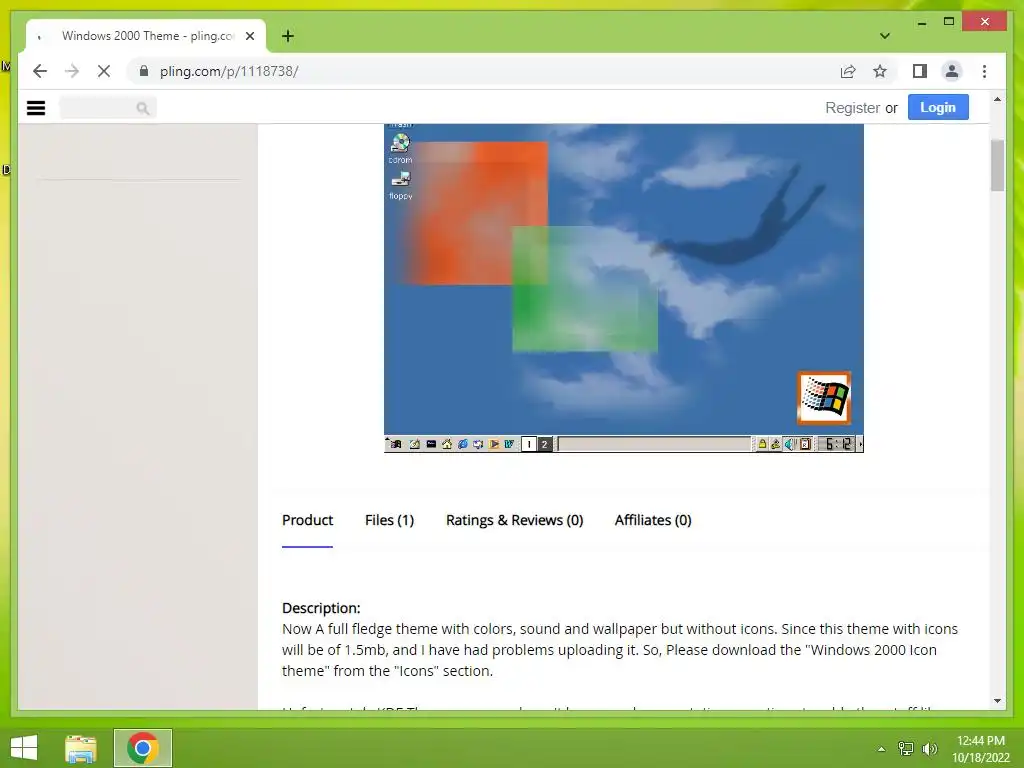Bookmark this tab with the star

tap(880, 71)
